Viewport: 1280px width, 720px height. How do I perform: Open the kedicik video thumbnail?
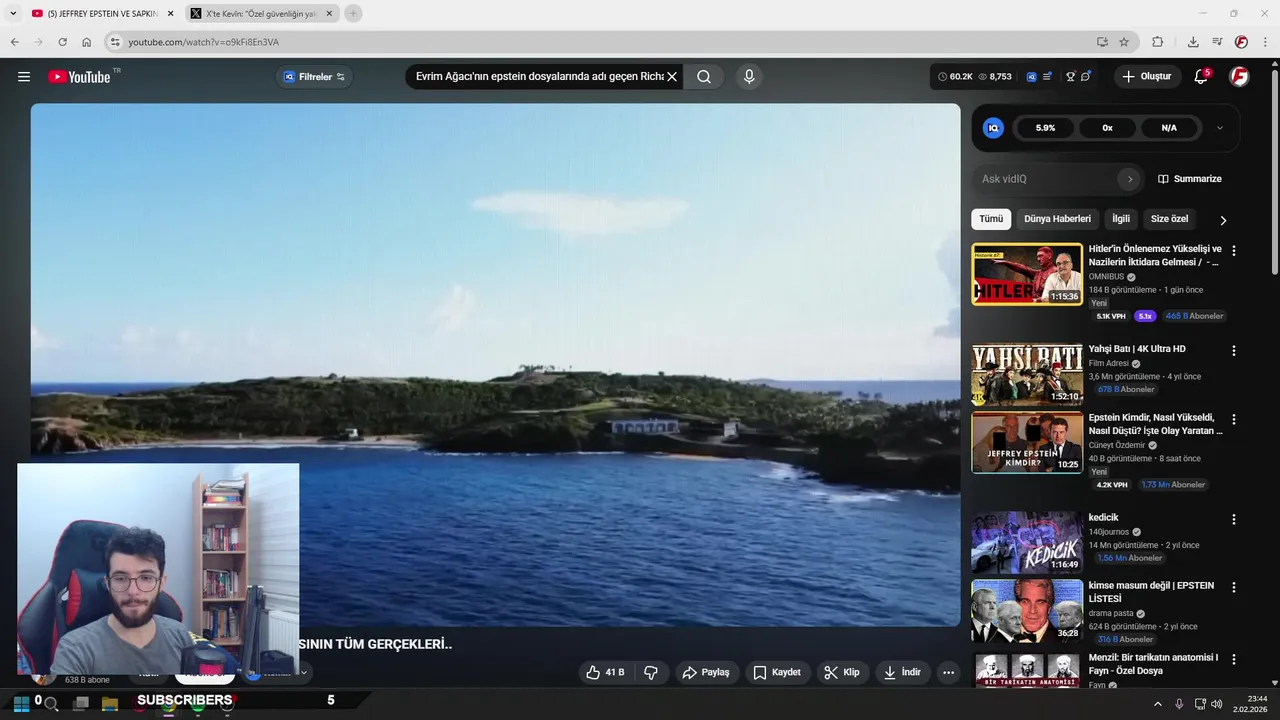[x=1027, y=542]
